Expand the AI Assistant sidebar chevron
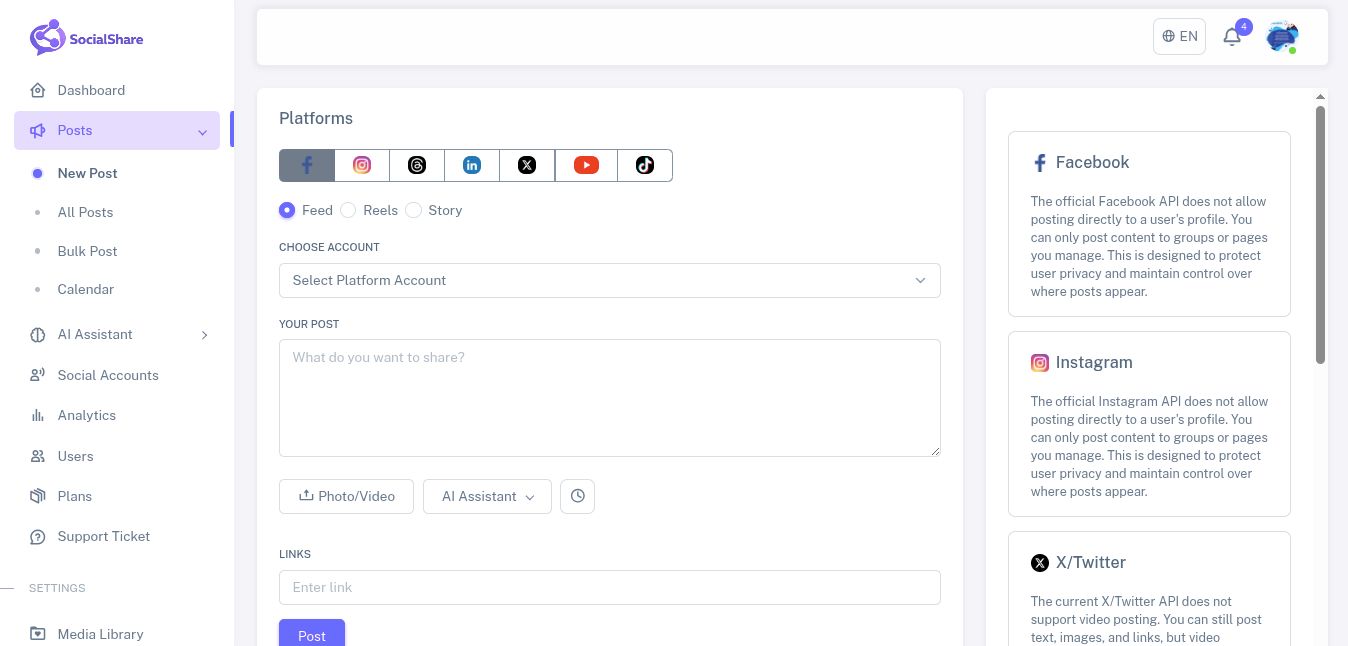1348x646 pixels. click(204, 335)
